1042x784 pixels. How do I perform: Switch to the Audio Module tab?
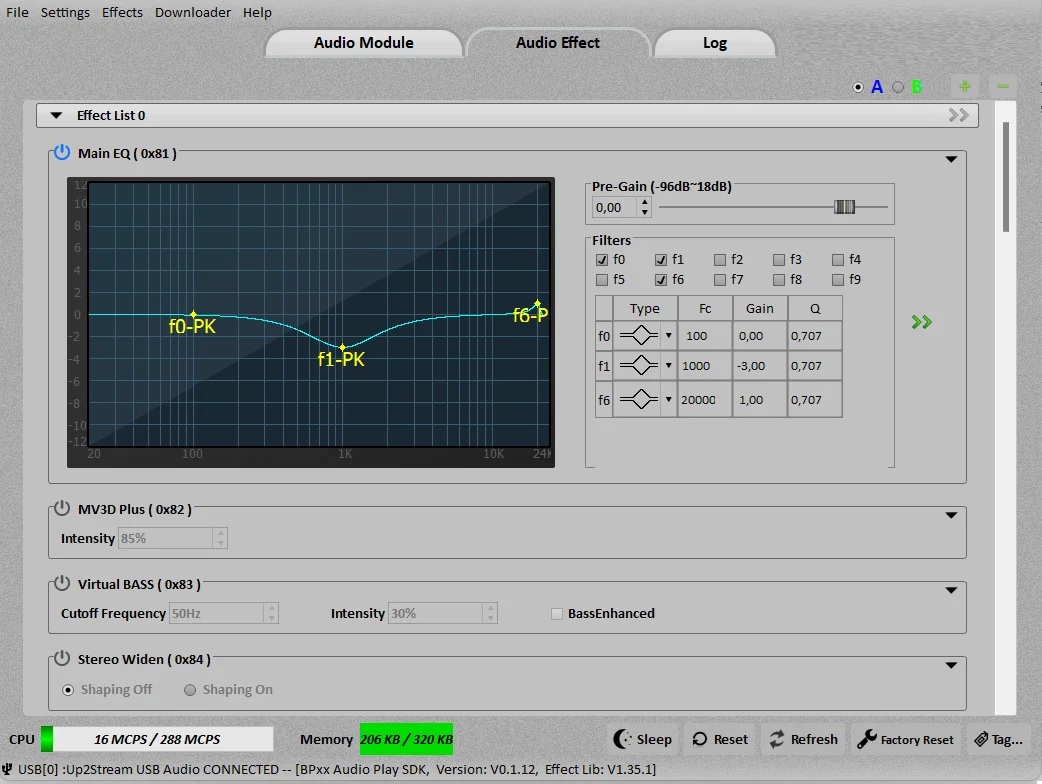point(364,43)
